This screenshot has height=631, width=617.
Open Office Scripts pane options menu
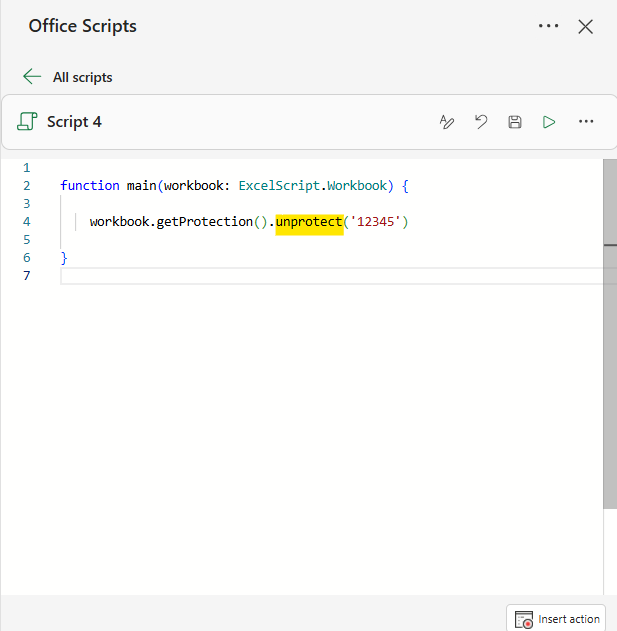549,26
